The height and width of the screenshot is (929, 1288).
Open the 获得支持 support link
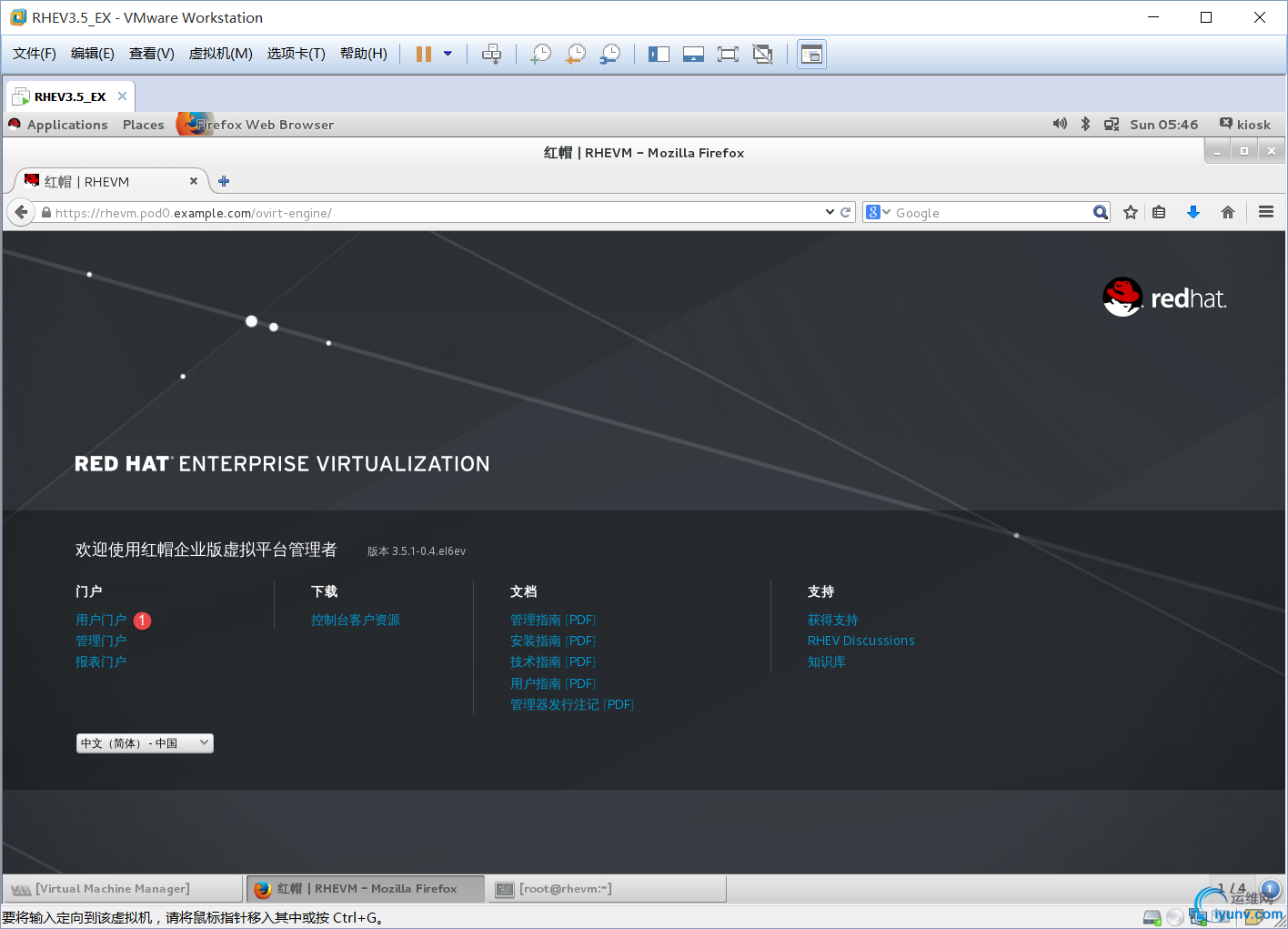(x=833, y=620)
